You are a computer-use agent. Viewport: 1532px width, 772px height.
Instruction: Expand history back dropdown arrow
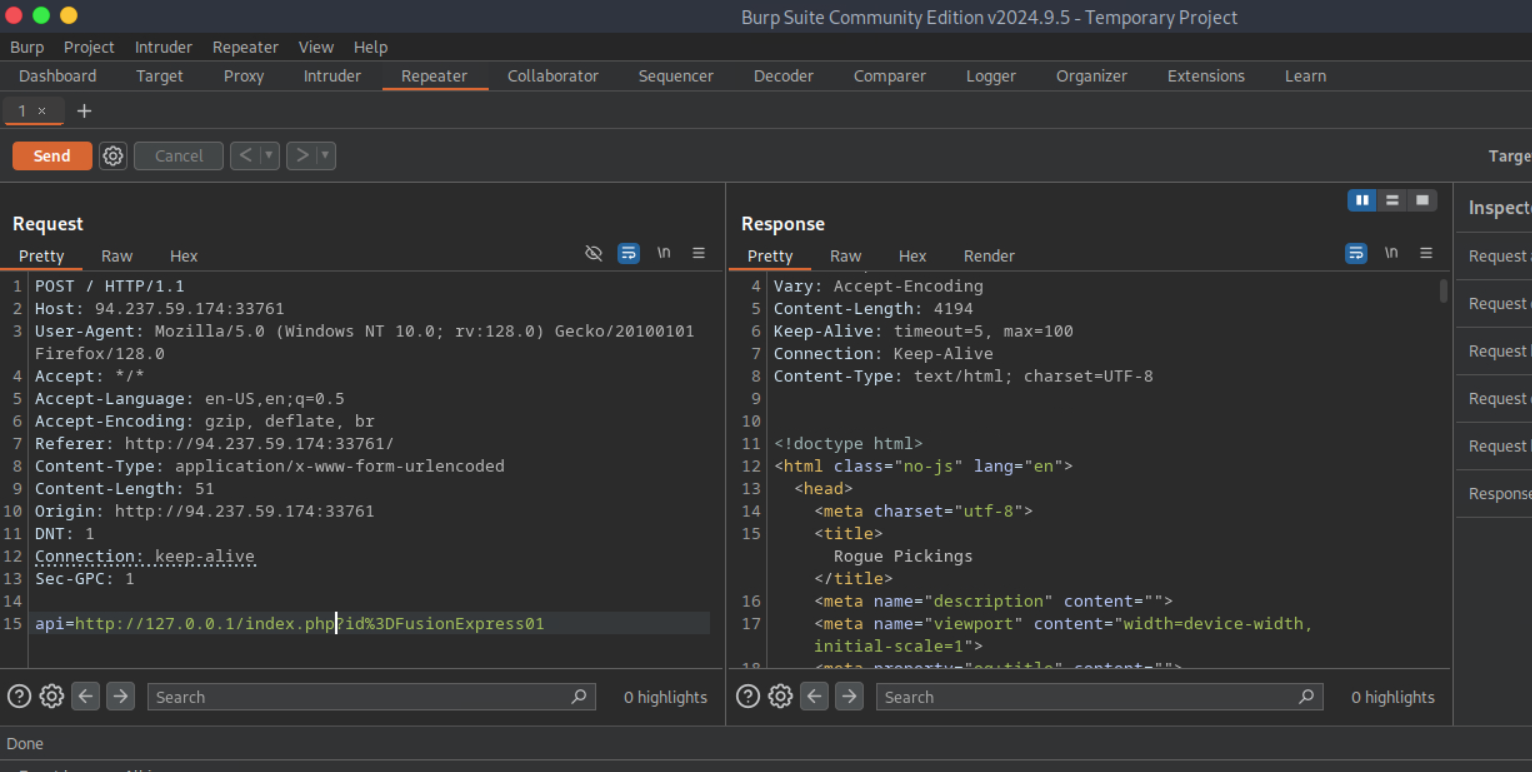[268, 156]
